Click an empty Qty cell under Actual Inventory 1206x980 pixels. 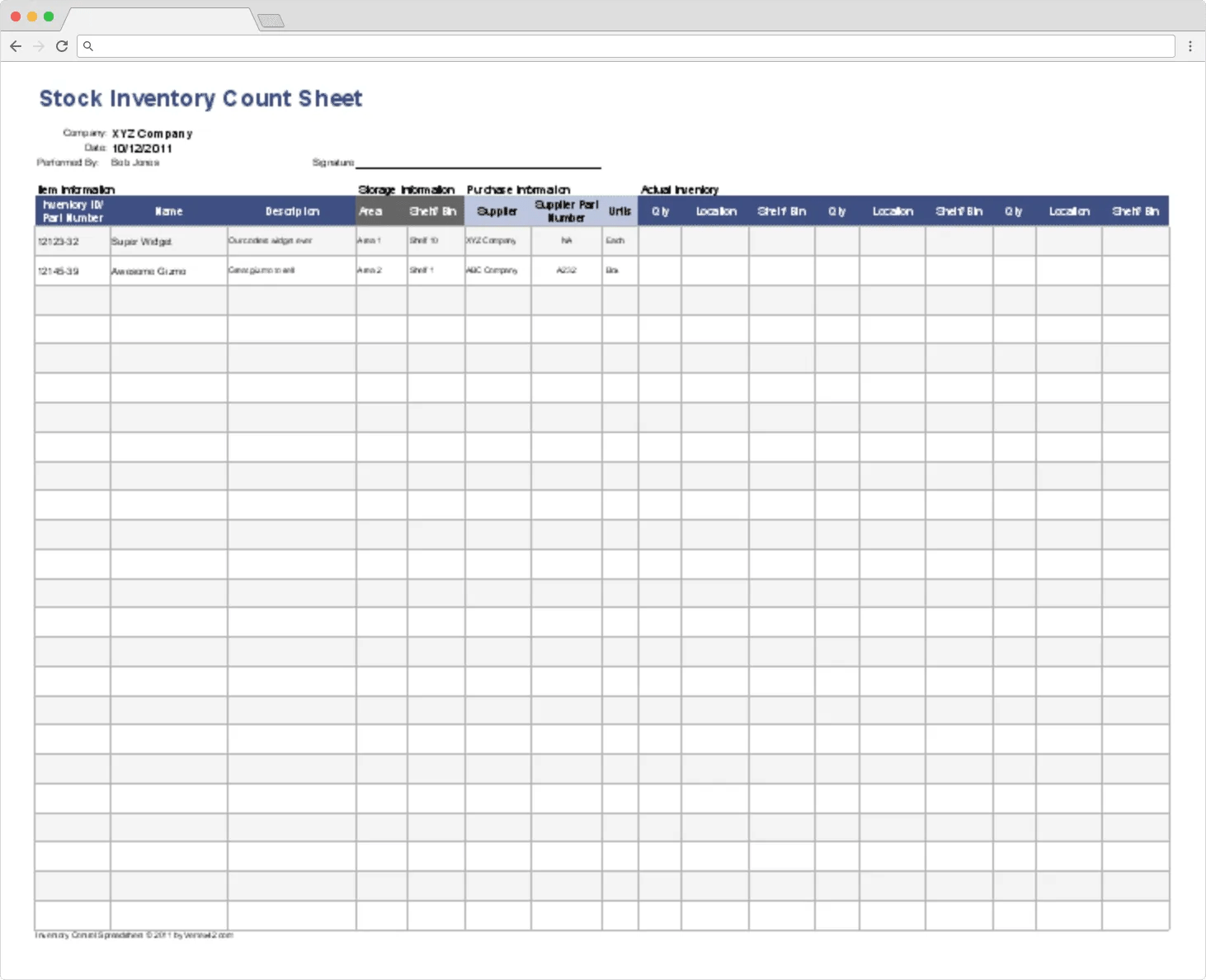(x=660, y=241)
